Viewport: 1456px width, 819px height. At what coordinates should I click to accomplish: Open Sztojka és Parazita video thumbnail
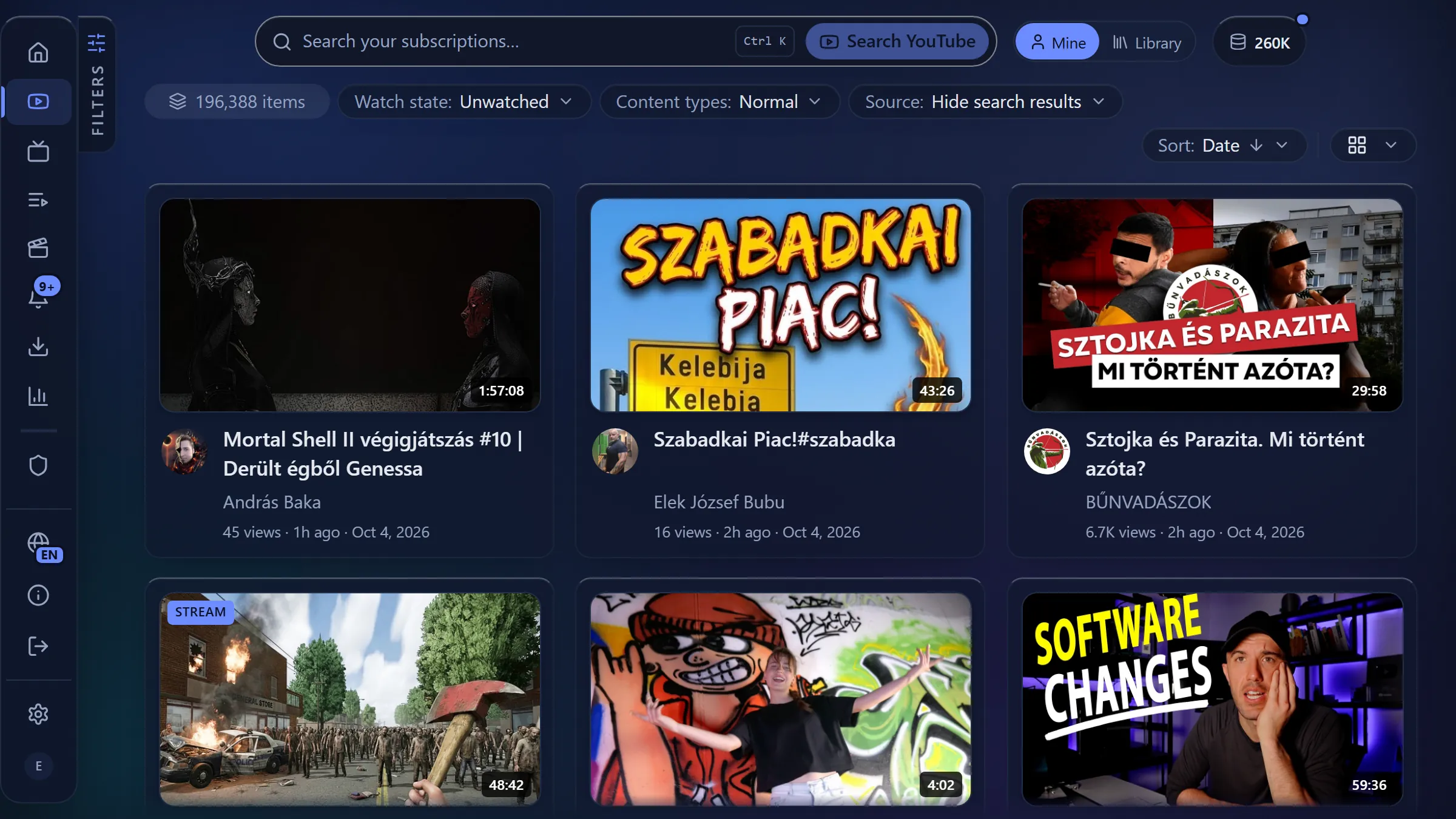pyautogui.click(x=1213, y=305)
